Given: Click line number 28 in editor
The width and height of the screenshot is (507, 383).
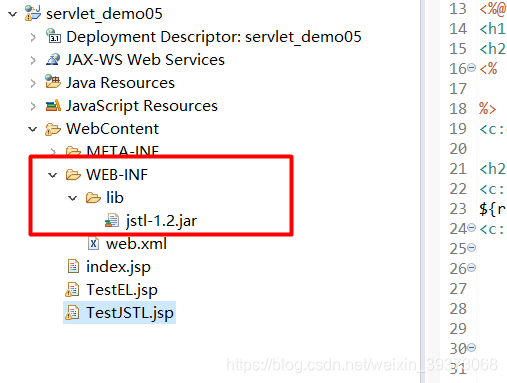Looking at the screenshot, I should coord(458,309).
